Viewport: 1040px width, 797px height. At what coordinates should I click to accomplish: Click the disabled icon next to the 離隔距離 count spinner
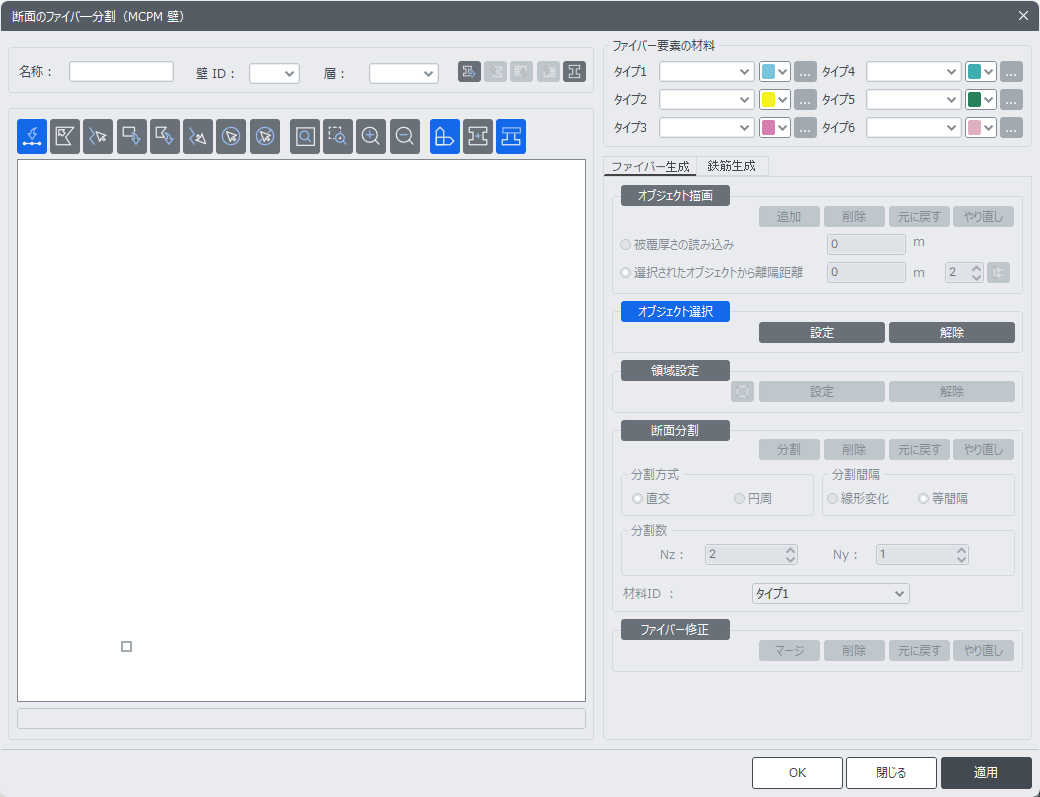[998, 273]
